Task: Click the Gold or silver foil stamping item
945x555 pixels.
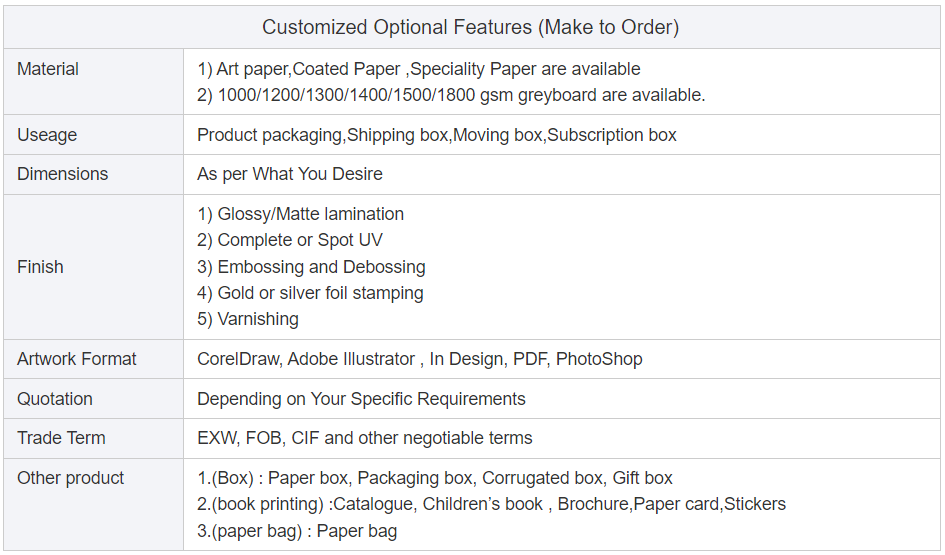Action: pos(310,293)
